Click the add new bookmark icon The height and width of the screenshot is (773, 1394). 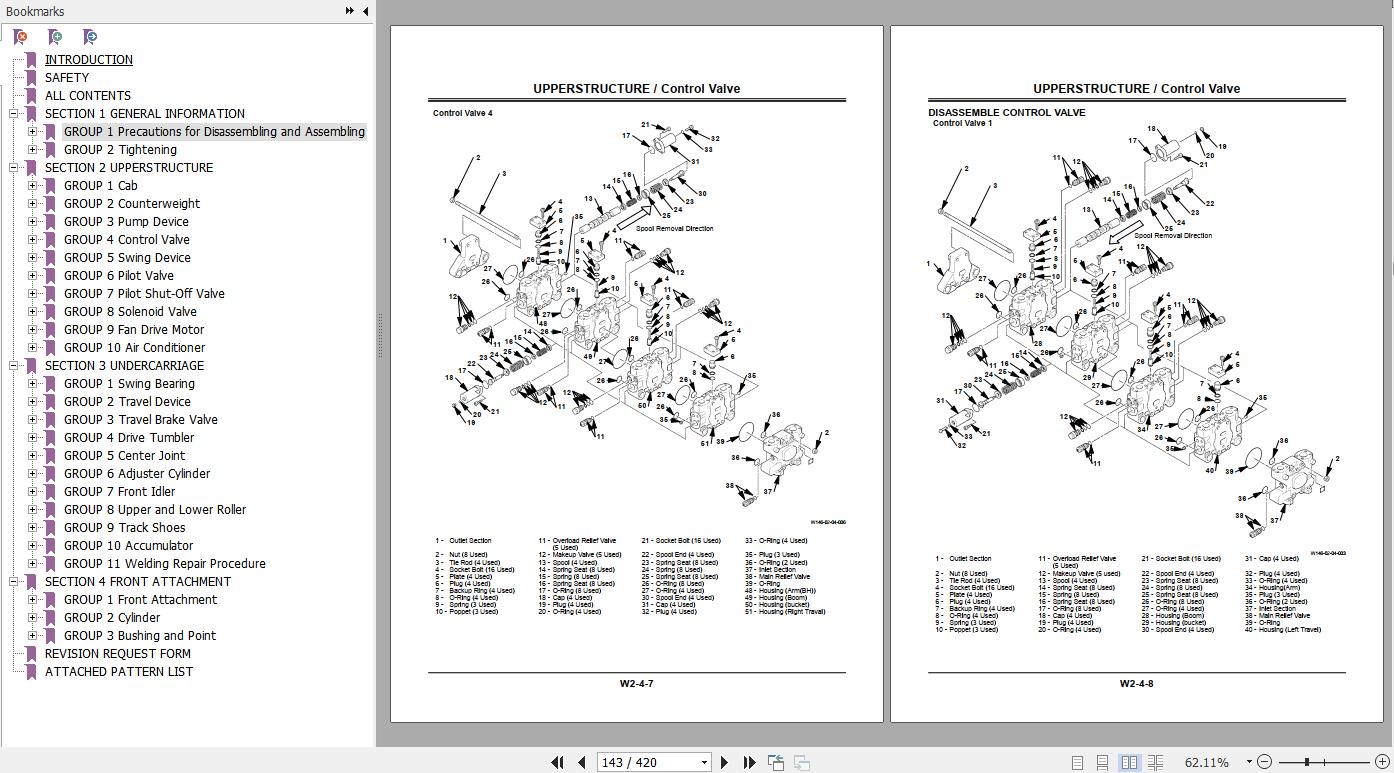[x=55, y=37]
